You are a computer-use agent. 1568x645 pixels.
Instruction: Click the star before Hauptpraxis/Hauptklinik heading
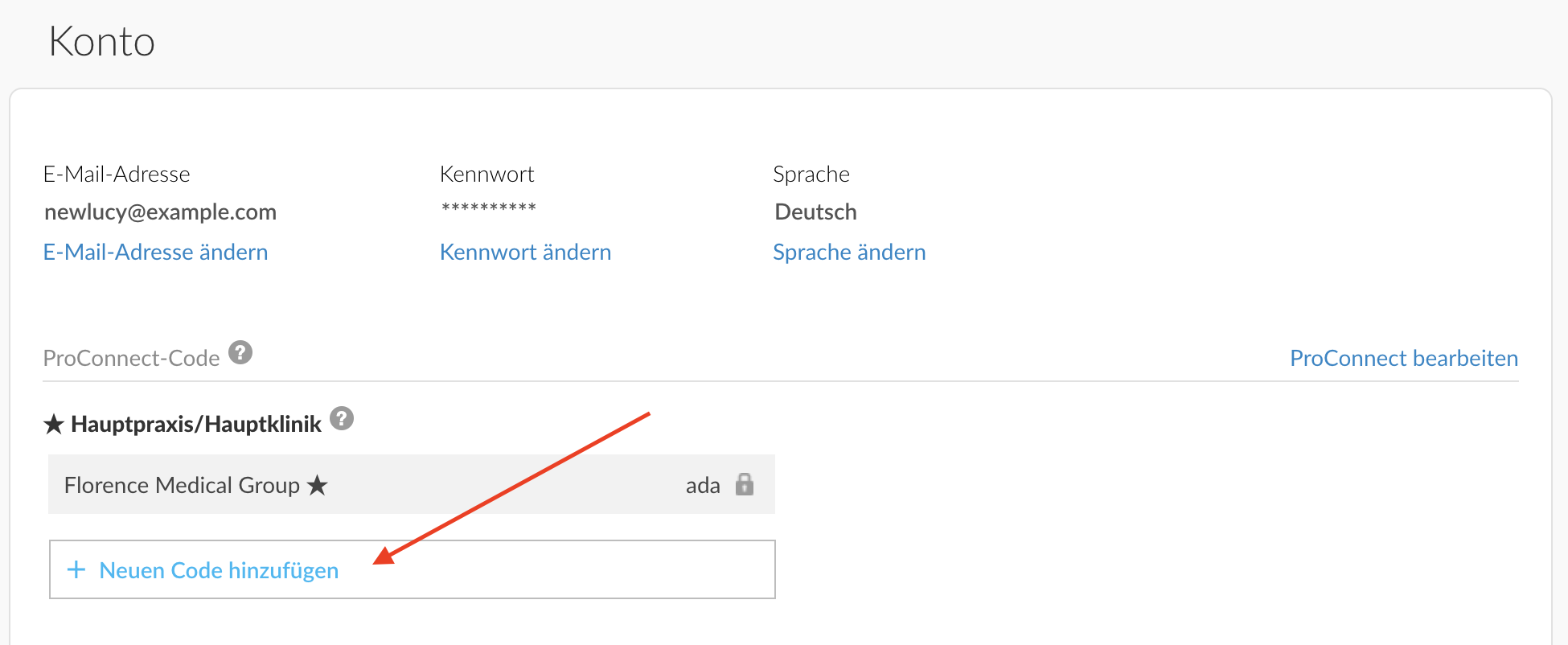(54, 424)
